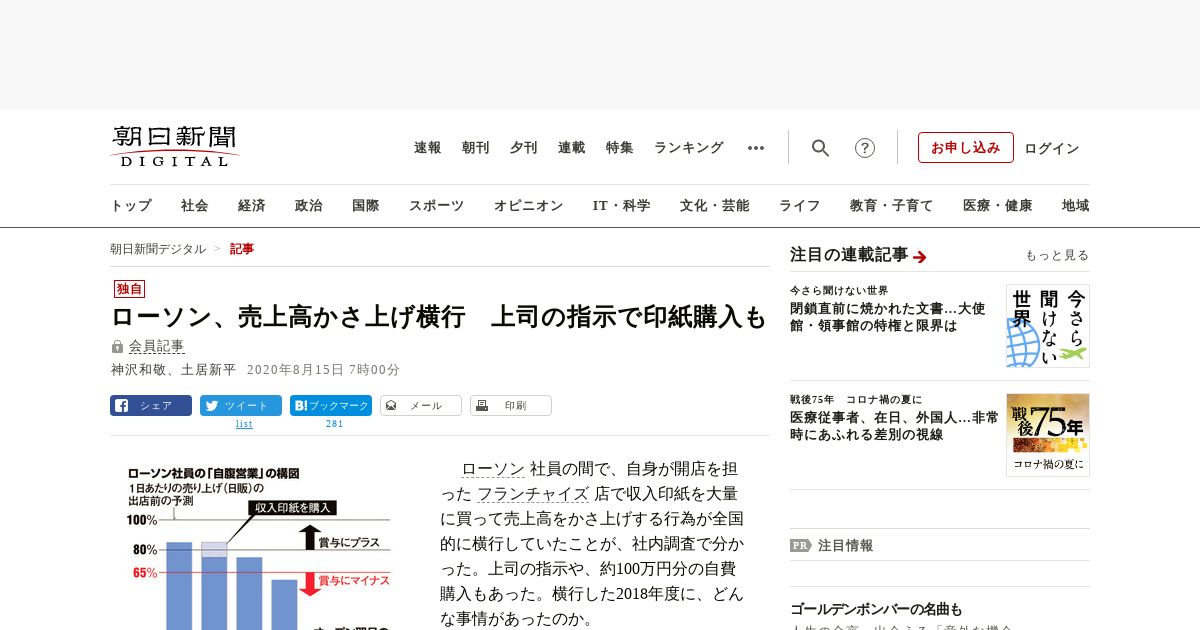Click the 281 bookmark count link
Image resolution: width=1200 pixels, height=630 pixels.
click(x=335, y=424)
